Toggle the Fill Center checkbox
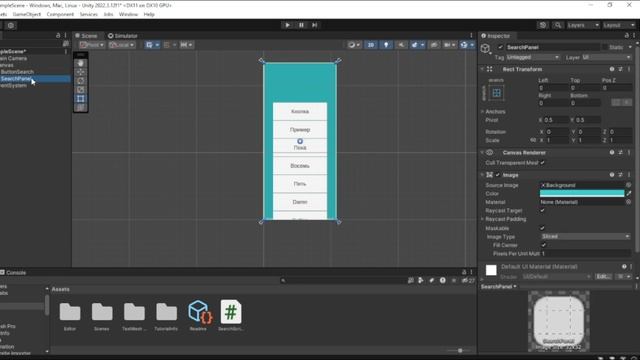Viewport: 640px width, 360px height. pos(543,245)
